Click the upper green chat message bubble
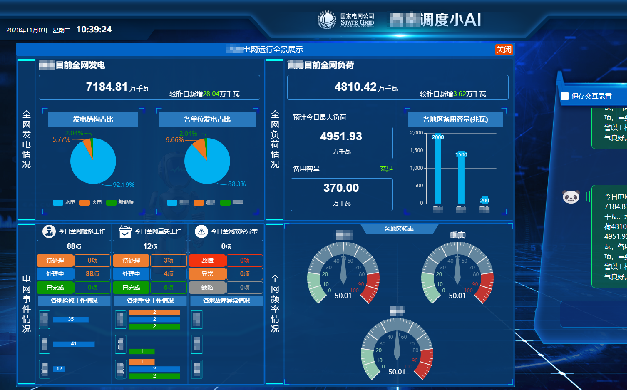The image size is (627, 390). click(609, 127)
